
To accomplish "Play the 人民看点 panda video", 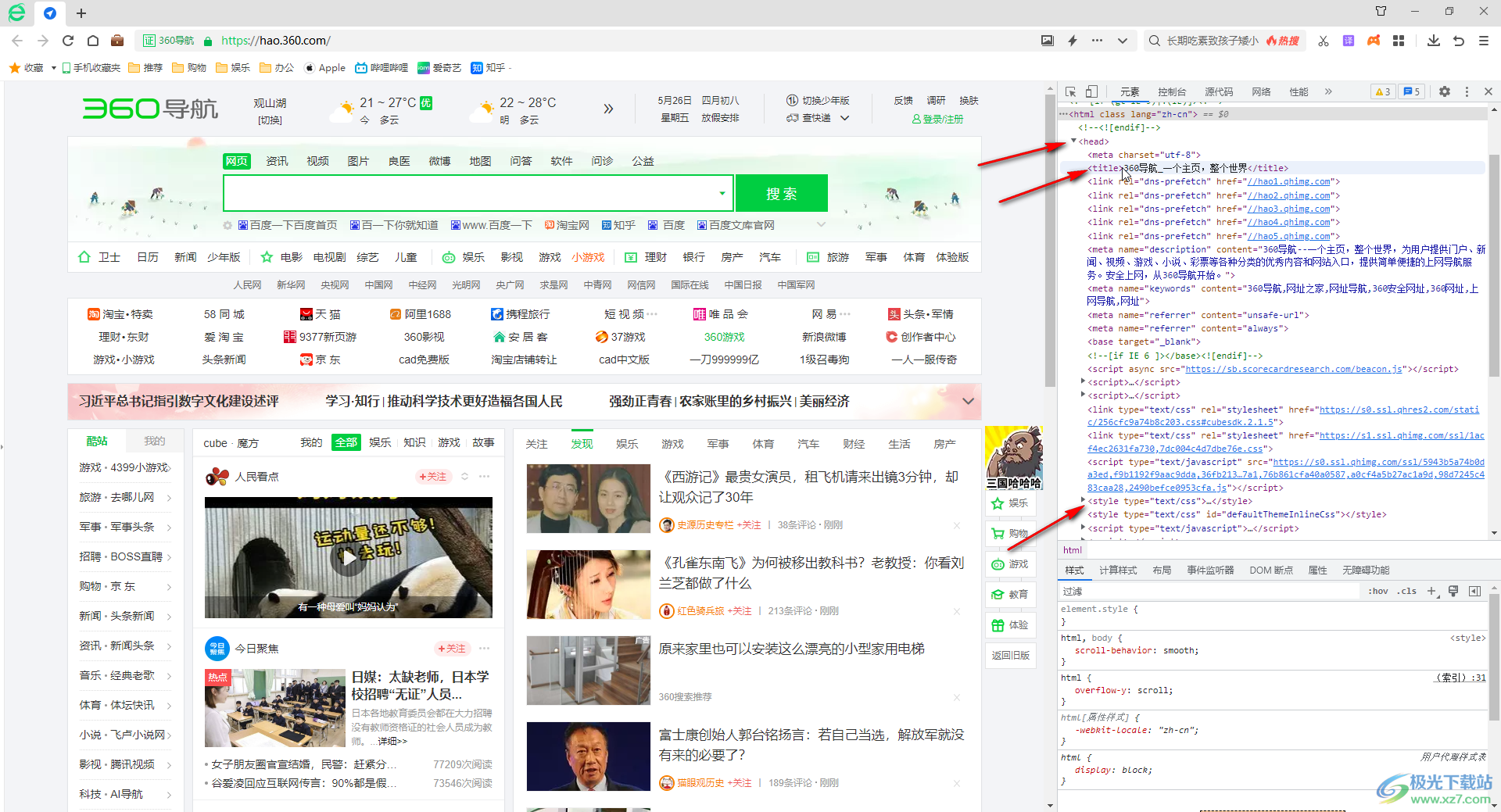I will pos(349,557).
